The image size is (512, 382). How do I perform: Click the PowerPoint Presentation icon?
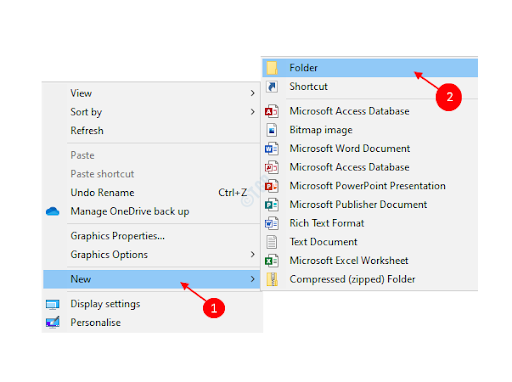click(272, 186)
